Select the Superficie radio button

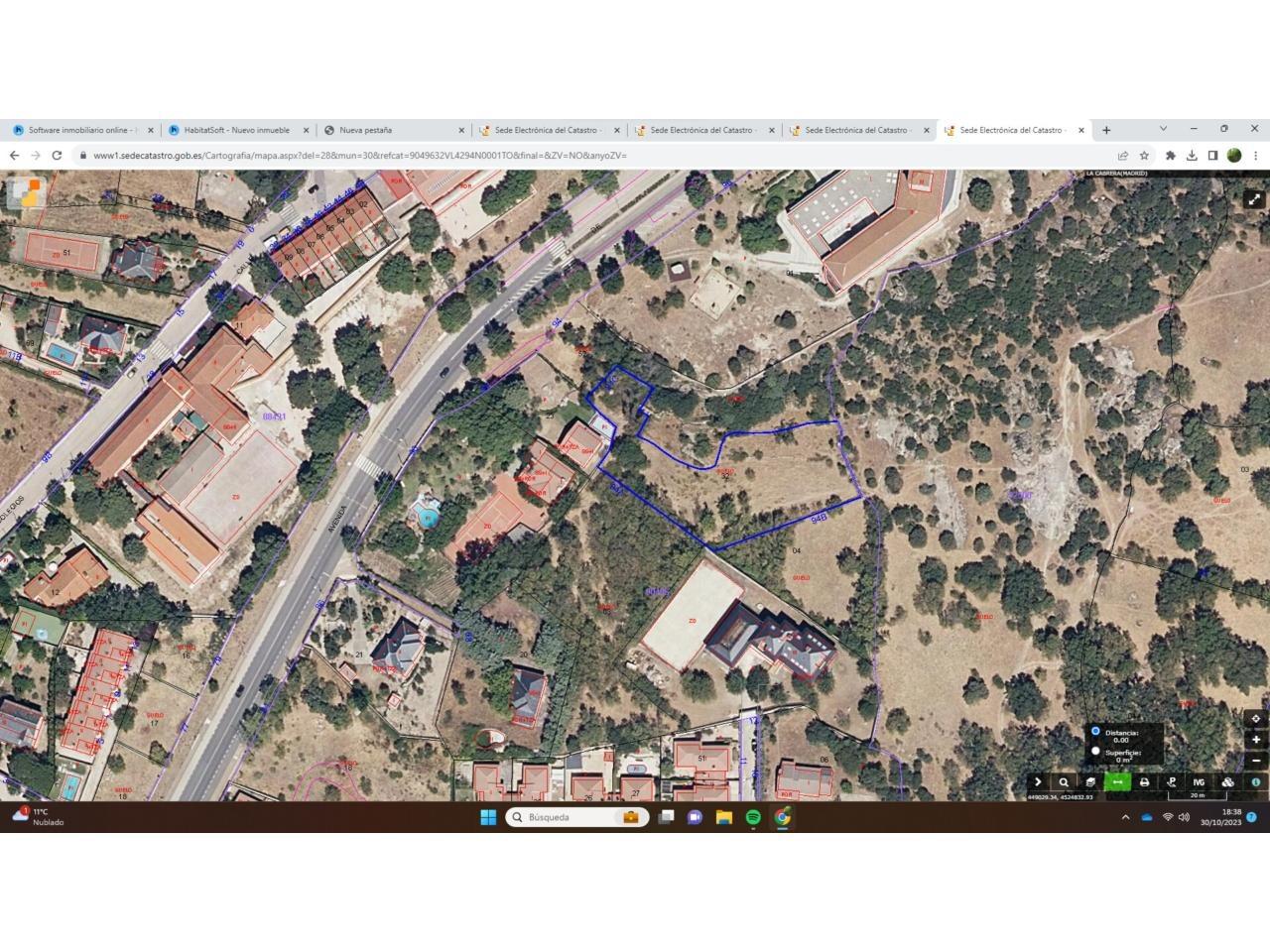[1095, 751]
